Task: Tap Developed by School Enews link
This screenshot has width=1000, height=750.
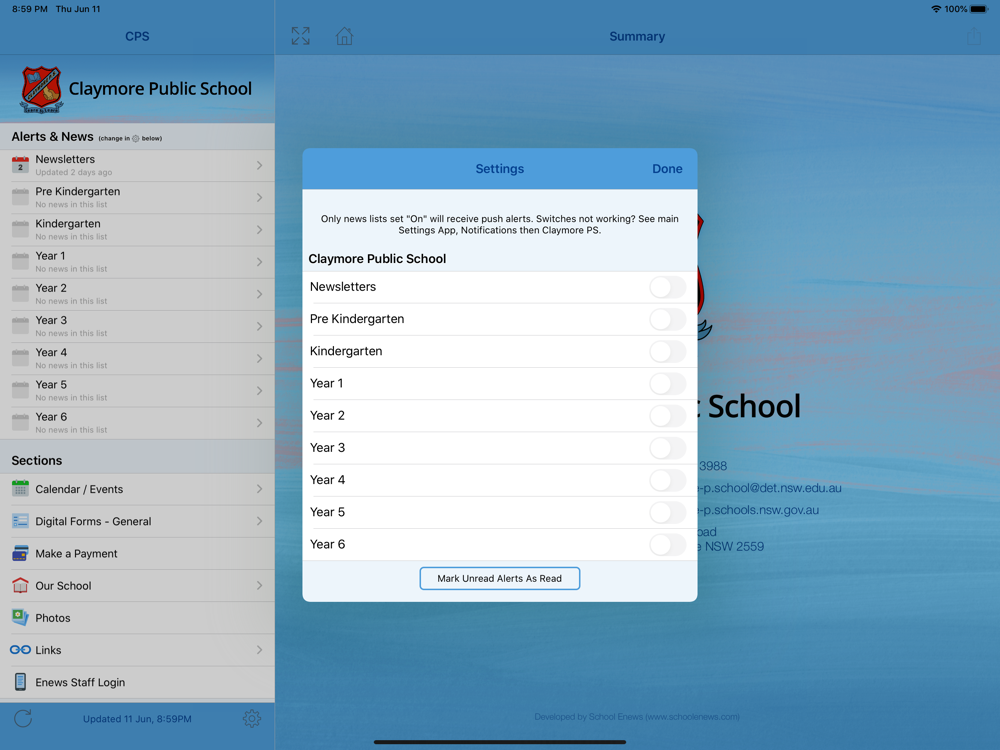Action: pyautogui.click(x=636, y=717)
